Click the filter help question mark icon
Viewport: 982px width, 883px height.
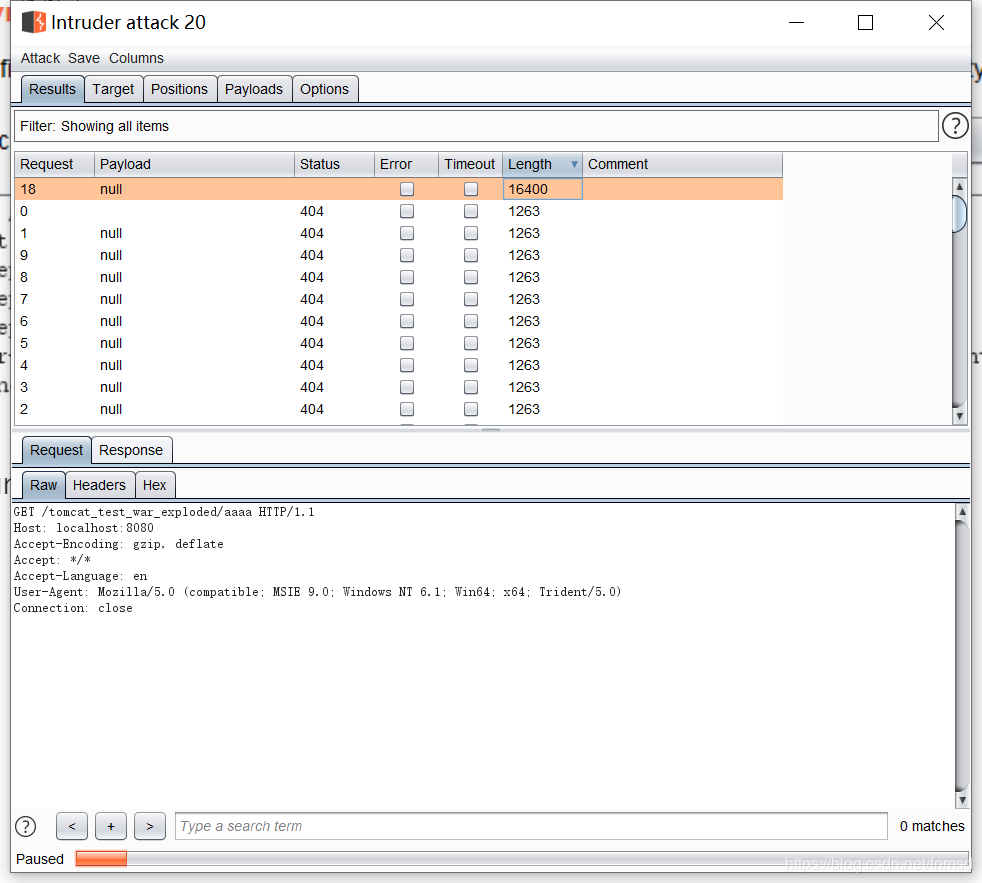pyautogui.click(x=955, y=126)
